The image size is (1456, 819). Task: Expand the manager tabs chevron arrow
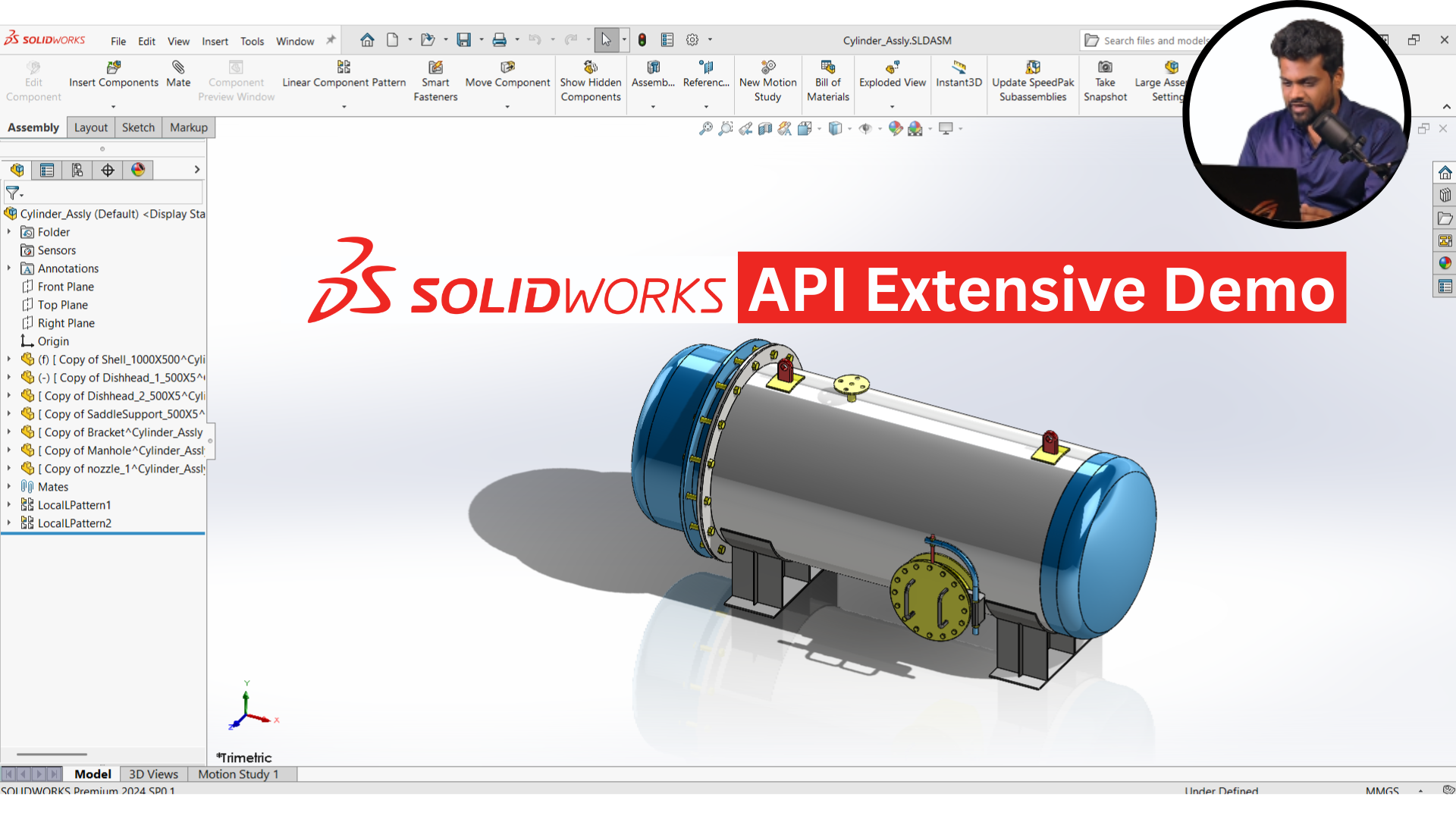pyautogui.click(x=197, y=170)
